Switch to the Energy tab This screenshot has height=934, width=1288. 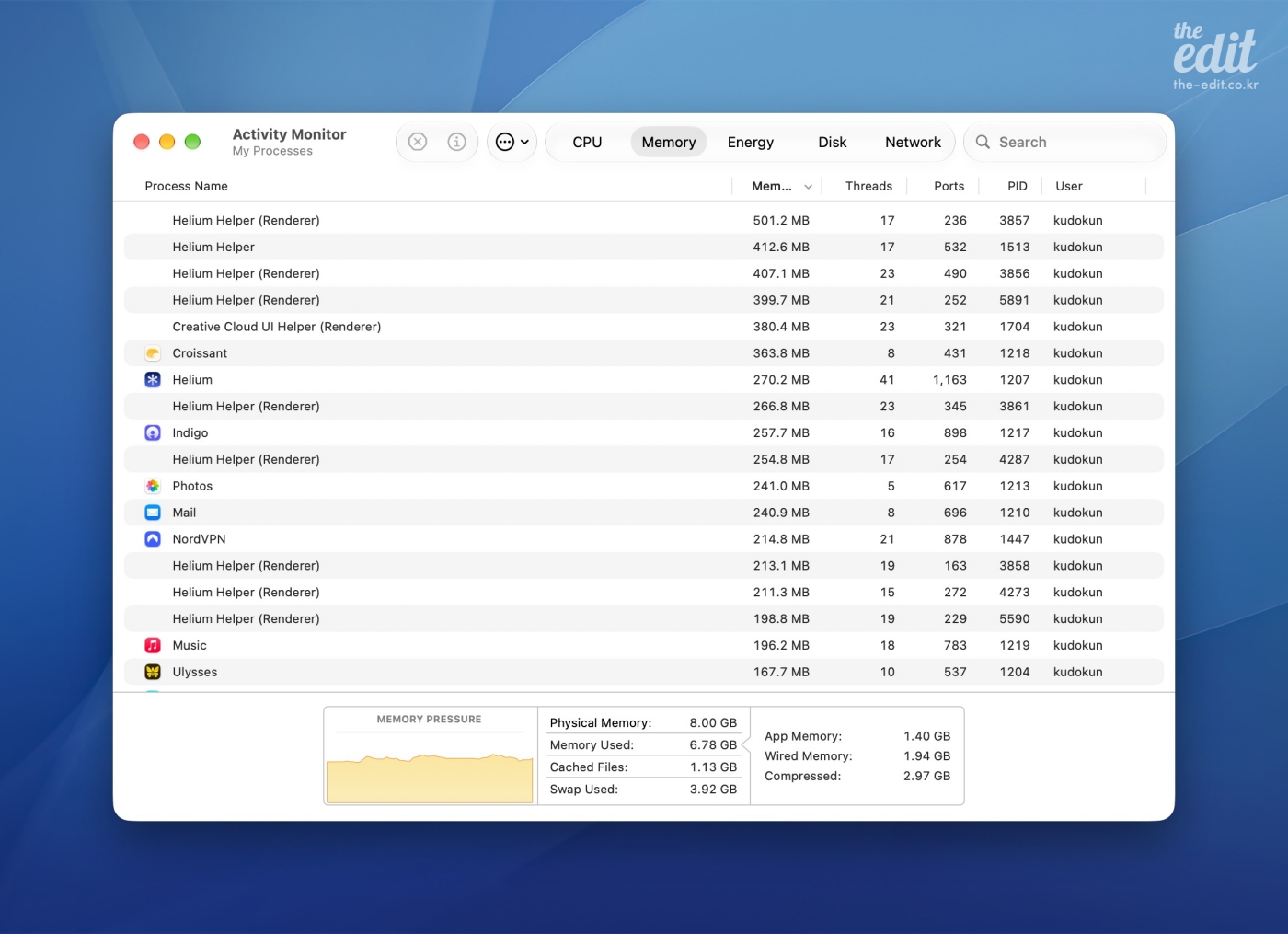(751, 142)
